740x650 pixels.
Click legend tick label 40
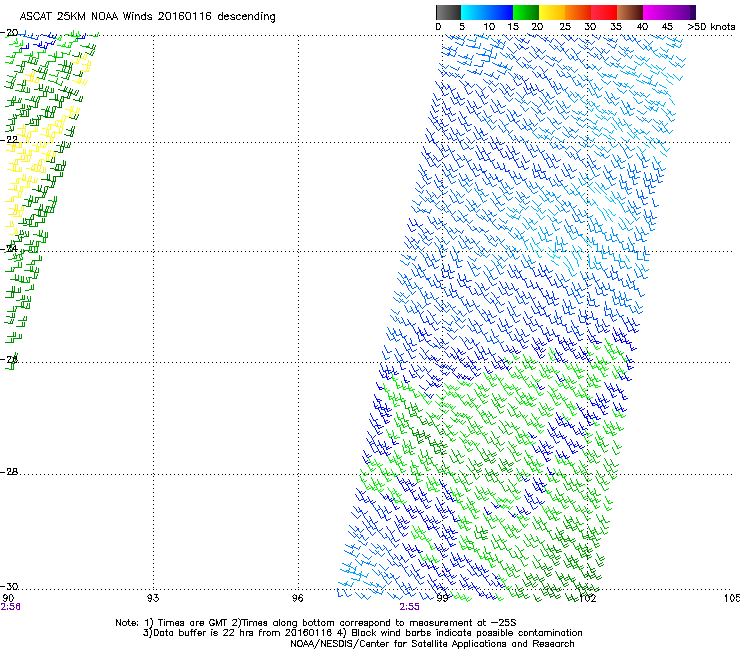pyautogui.click(x=642, y=27)
